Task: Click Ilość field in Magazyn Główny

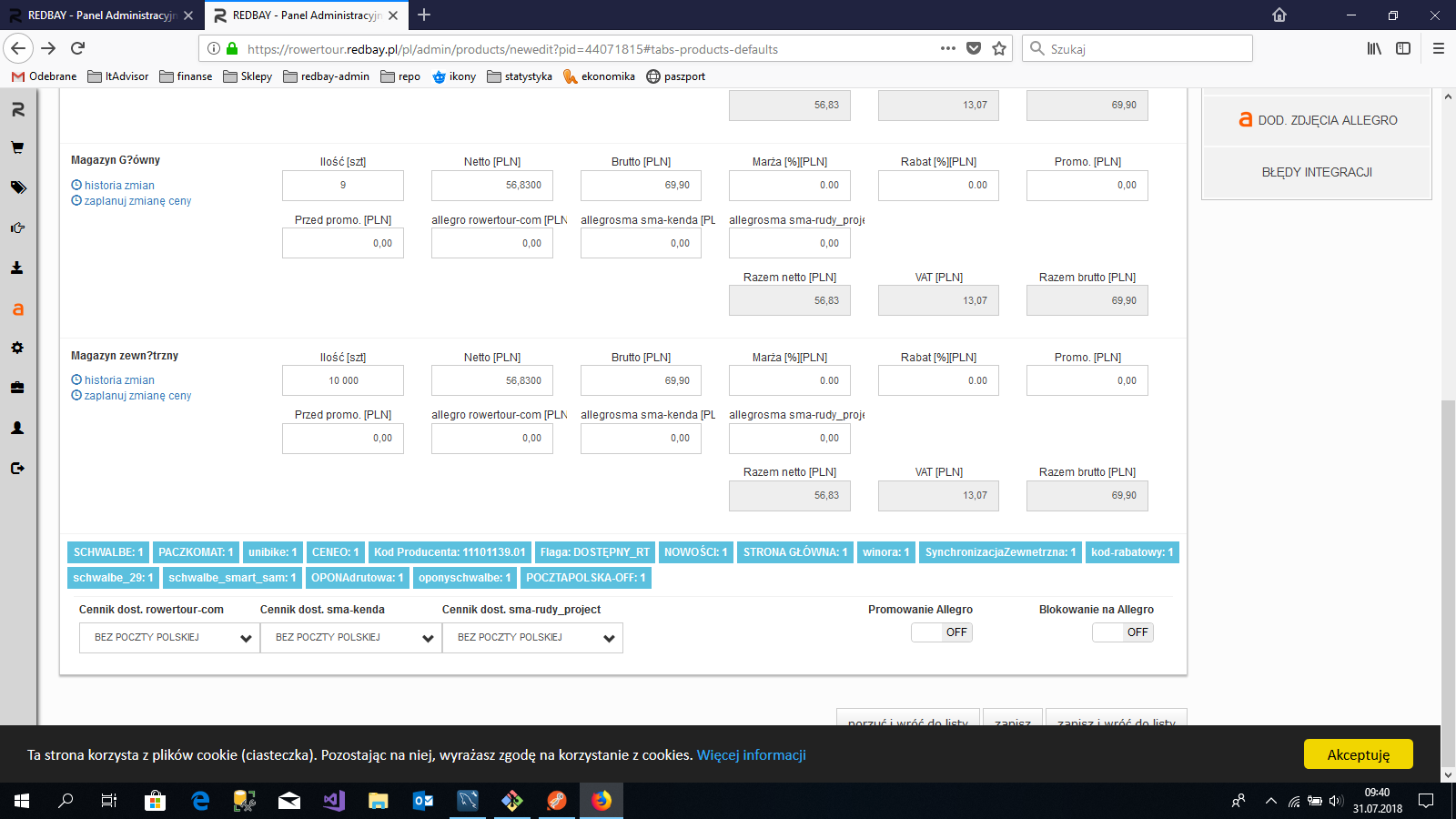Action: pos(343,186)
